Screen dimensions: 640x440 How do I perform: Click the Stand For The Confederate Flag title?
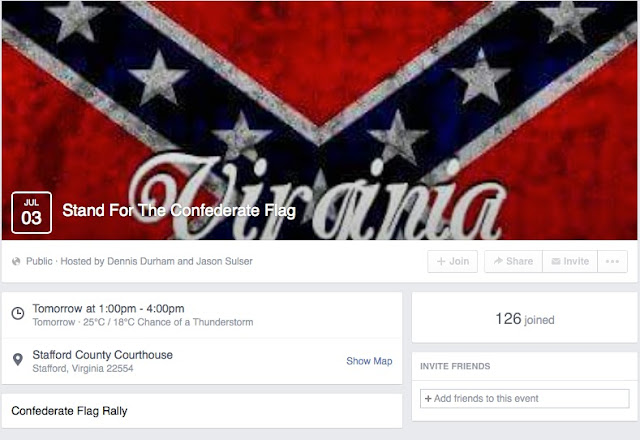pos(179,211)
